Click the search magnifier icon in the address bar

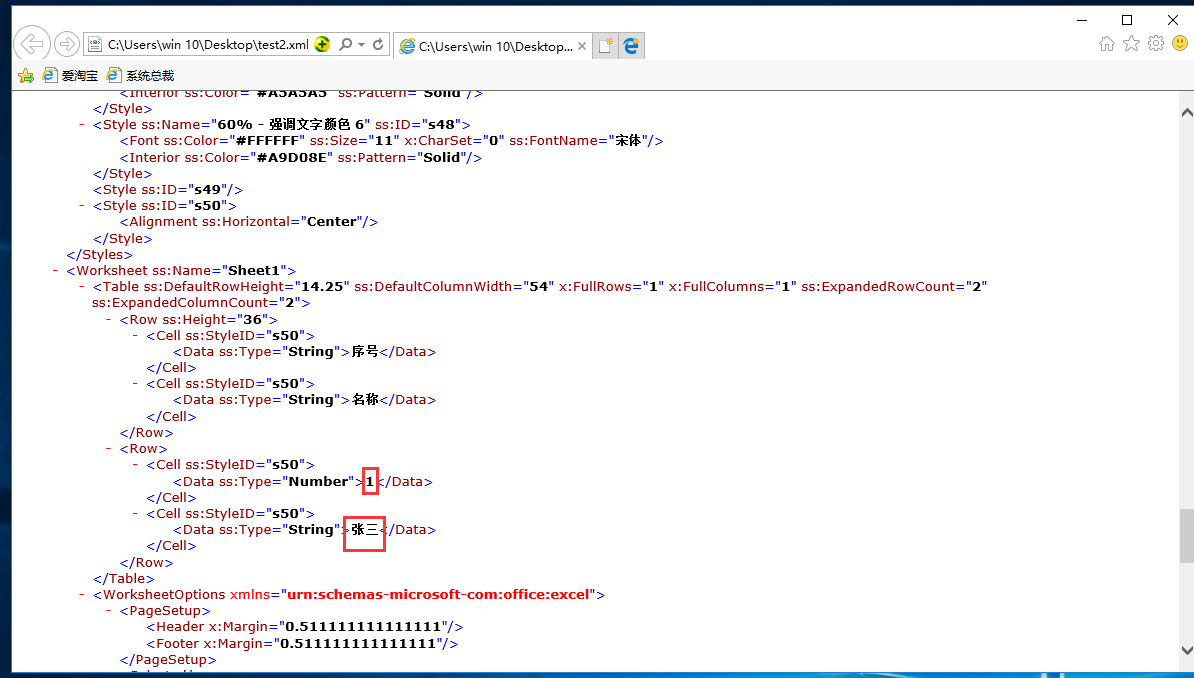(346, 44)
